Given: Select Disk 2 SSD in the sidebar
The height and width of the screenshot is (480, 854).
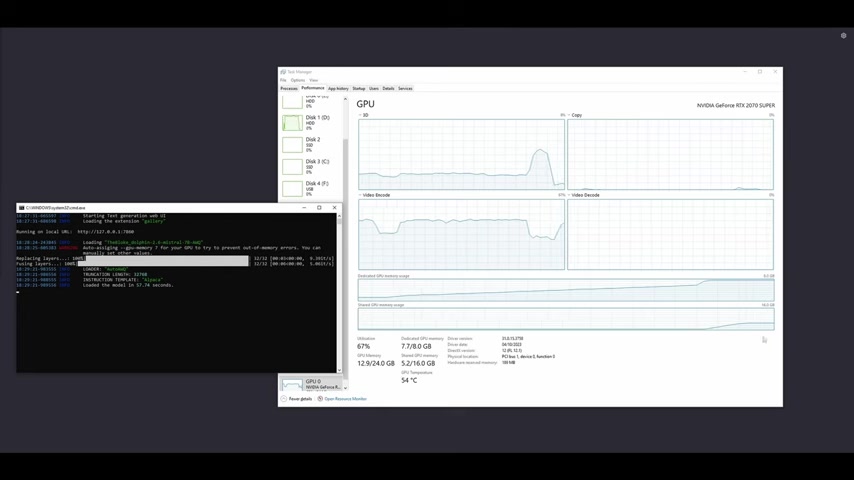Looking at the screenshot, I should [310, 144].
